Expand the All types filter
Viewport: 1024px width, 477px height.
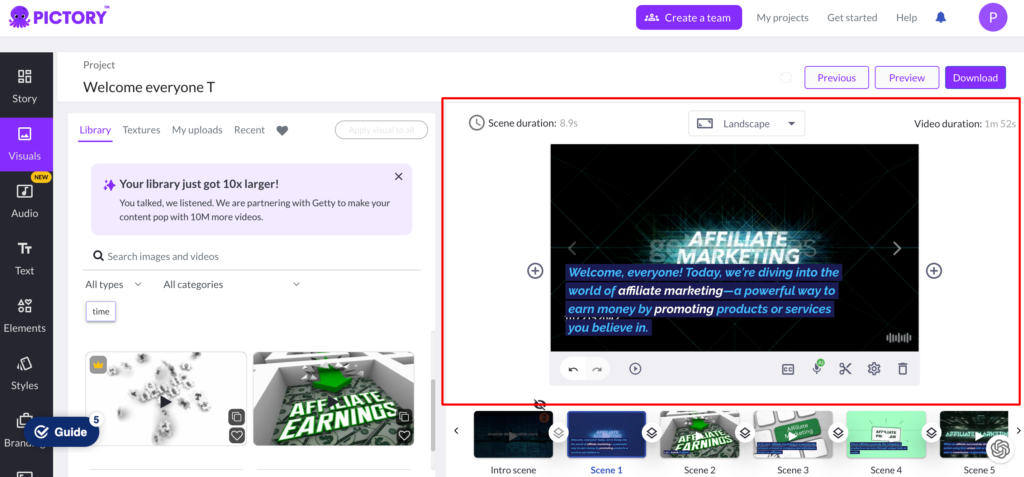pyautogui.click(x=113, y=285)
